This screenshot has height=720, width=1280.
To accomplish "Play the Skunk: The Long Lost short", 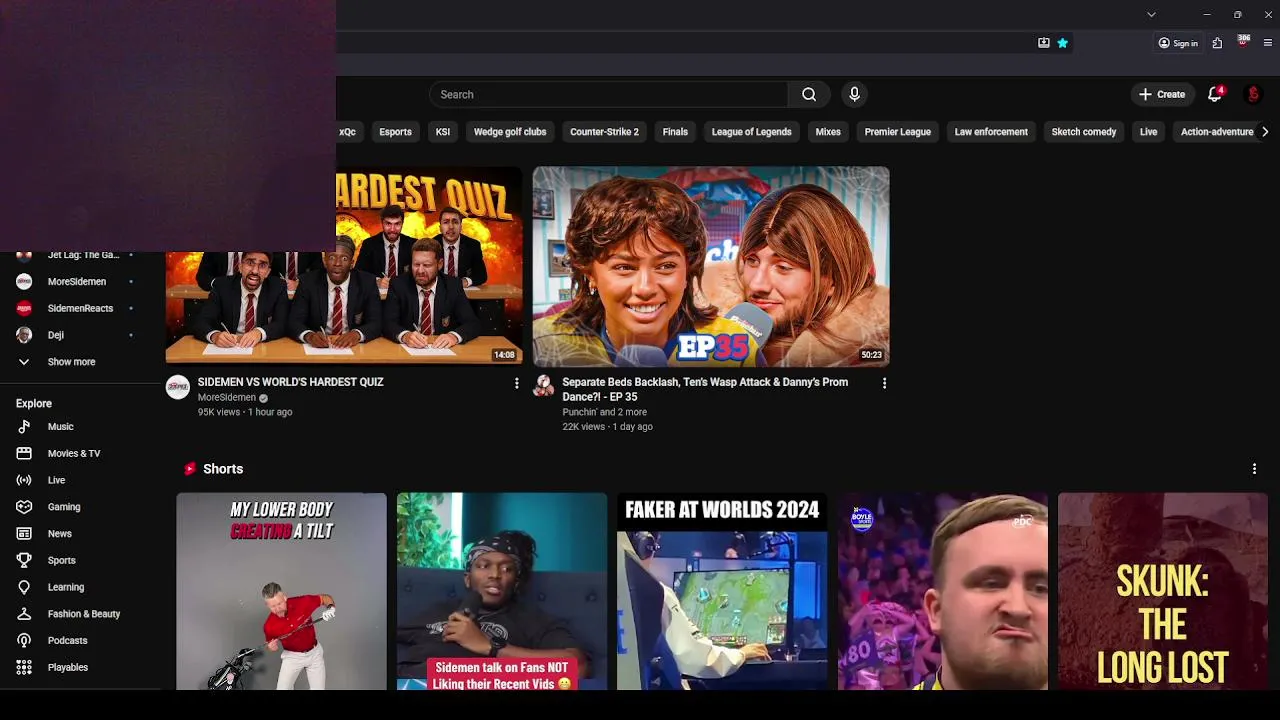I will click(1163, 591).
